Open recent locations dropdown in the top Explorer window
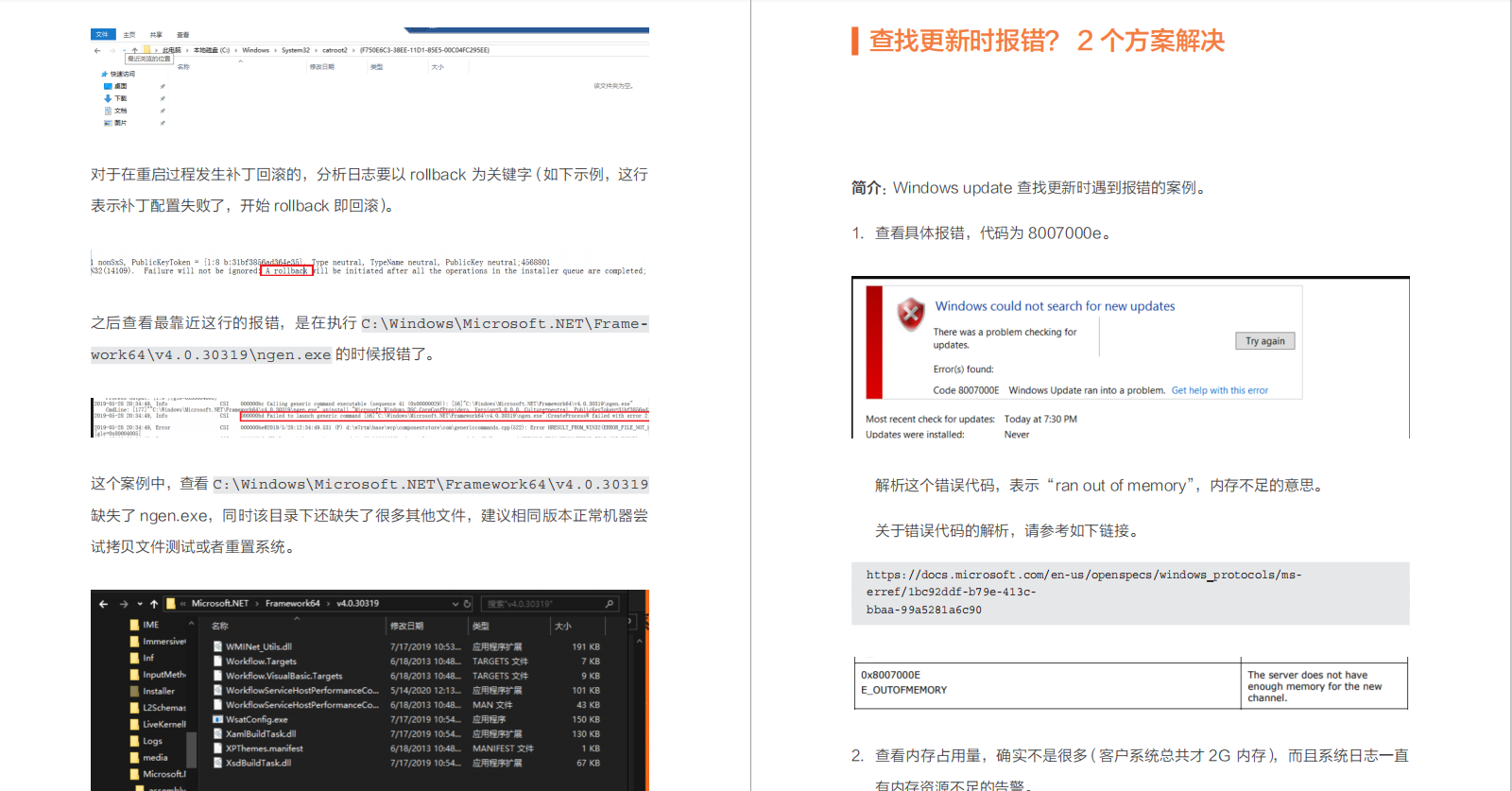Image resolution: width=1512 pixels, height=791 pixels. point(125,50)
